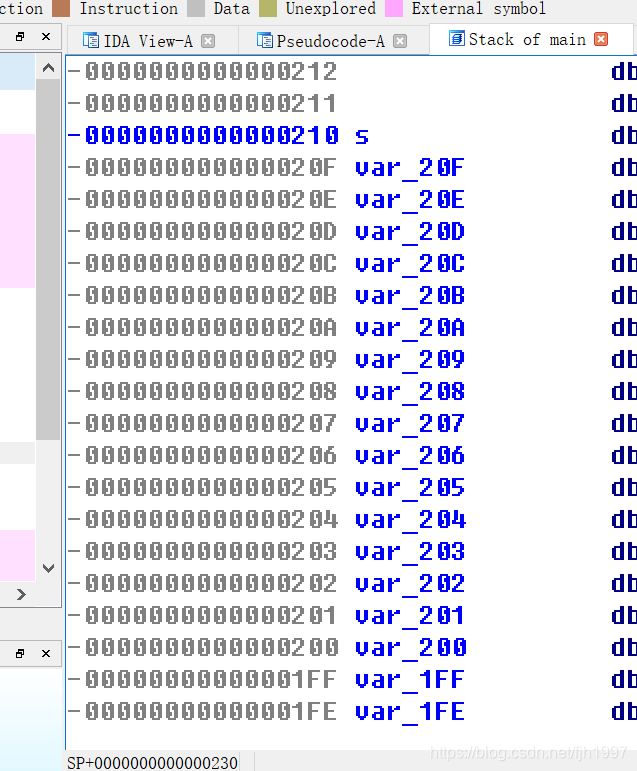Select variable var_20C
This screenshot has width=637, height=771.
[x=409, y=265]
